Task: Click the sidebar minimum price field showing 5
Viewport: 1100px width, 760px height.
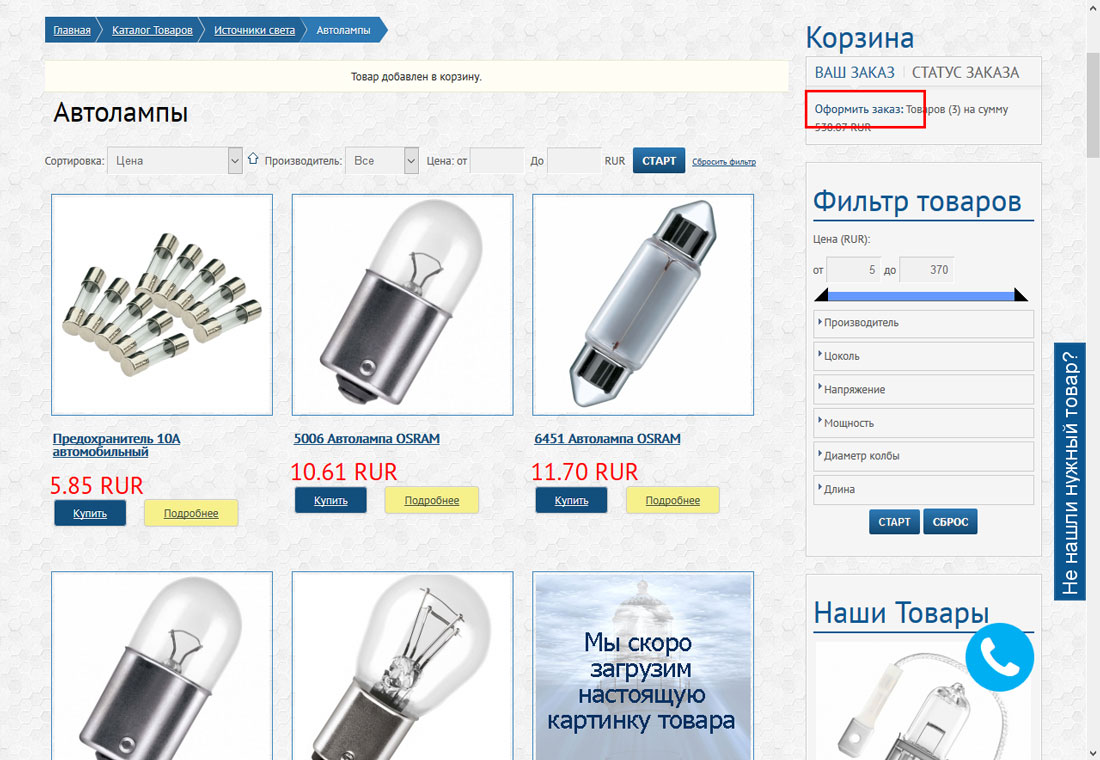Action: pyautogui.click(x=853, y=269)
